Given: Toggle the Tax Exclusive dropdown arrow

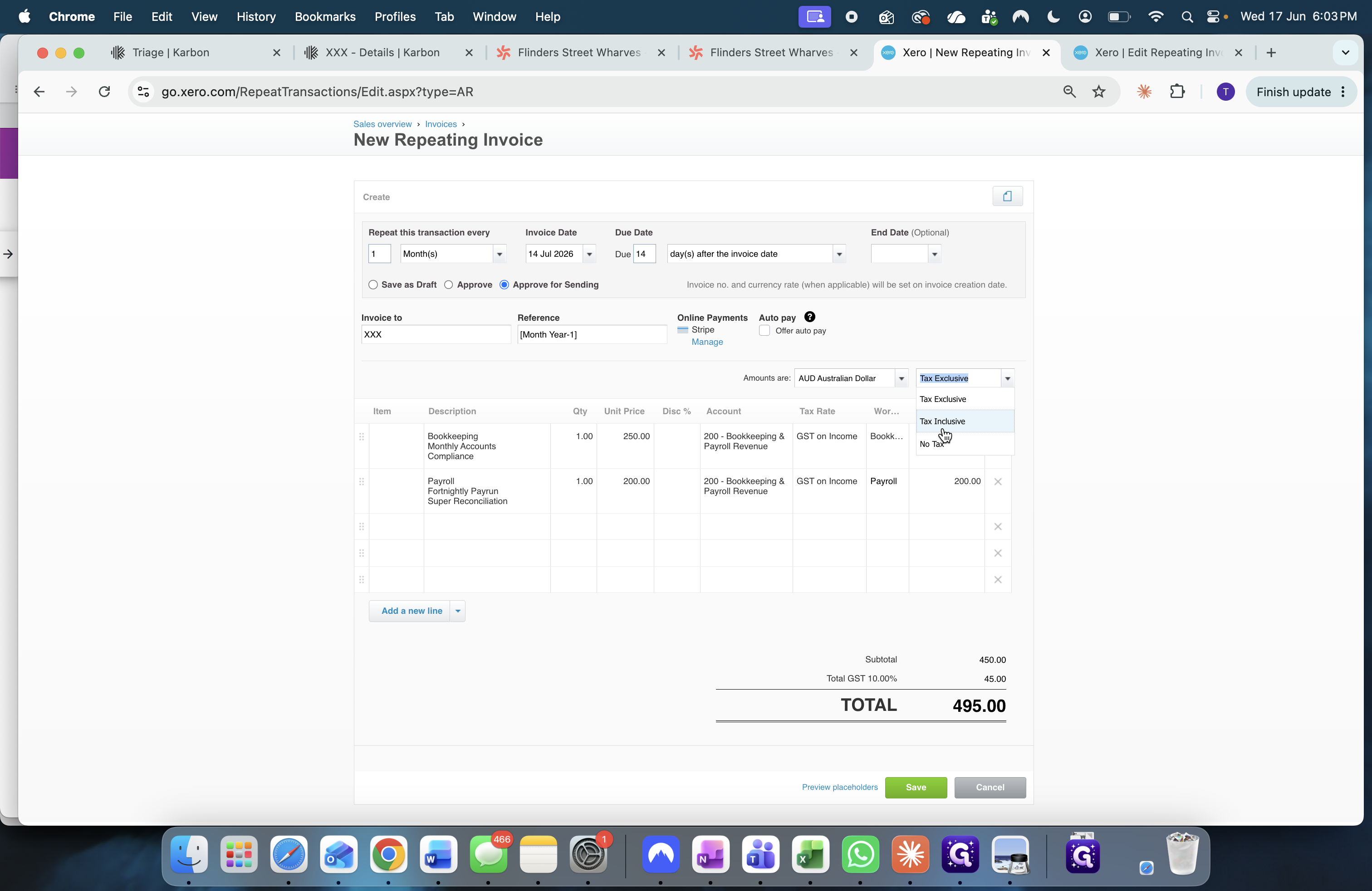Looking at the screenshot, I should [1007, 379].
